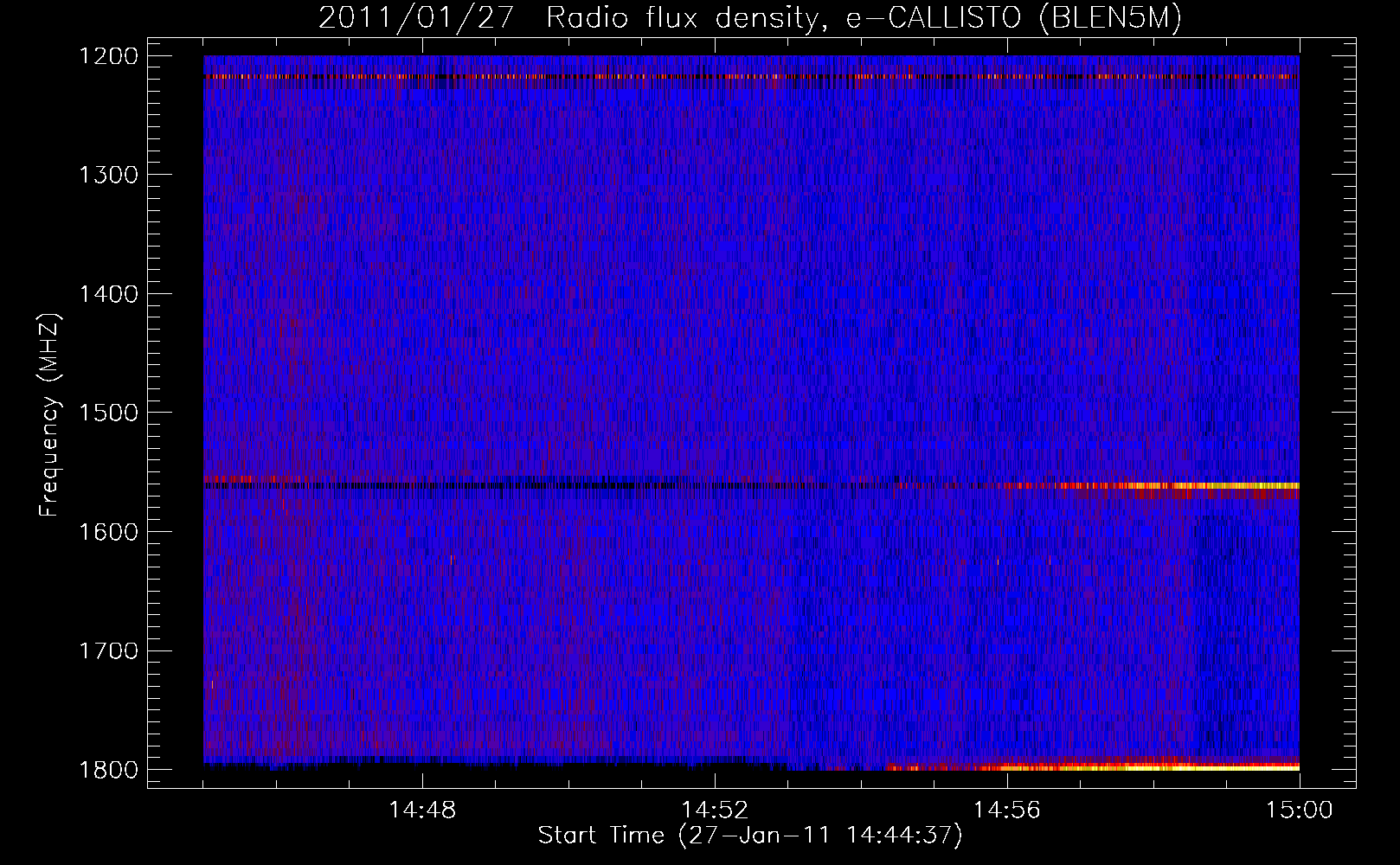Viewport: 1400px width, 865px height.
Task: Click the 1400 frequency tick label
Action: (x=108, y=294)
